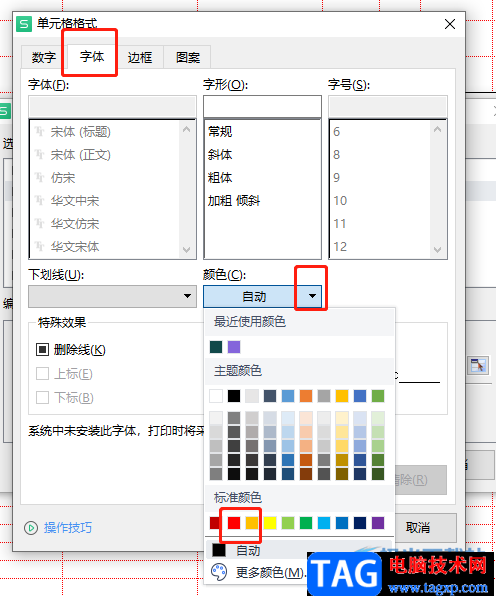Click the 字体 name input field
This screenshot has height=596, width=496.
[x=113, y=106]
